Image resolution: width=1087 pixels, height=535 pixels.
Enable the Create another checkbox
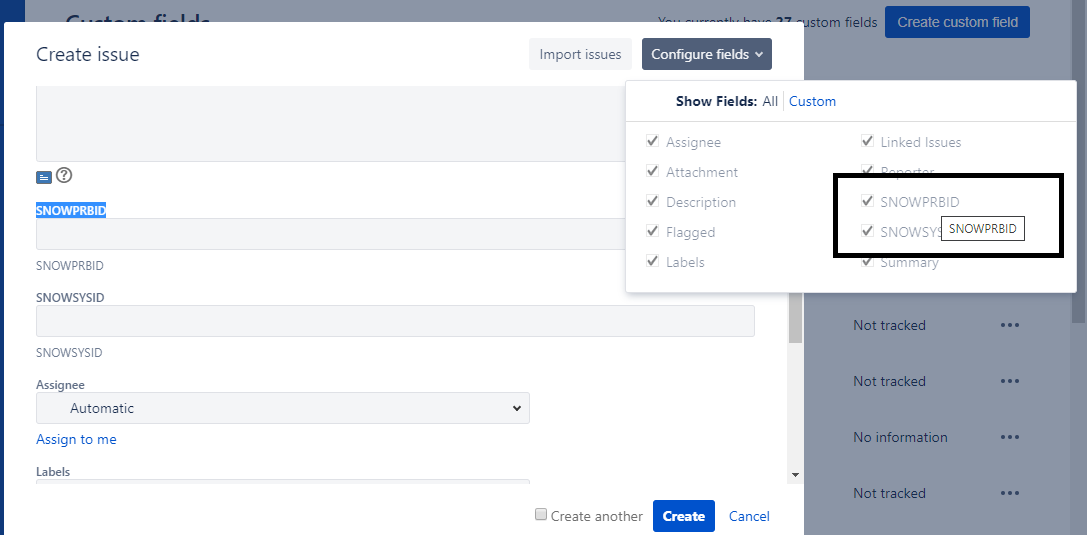coord(541,515)
